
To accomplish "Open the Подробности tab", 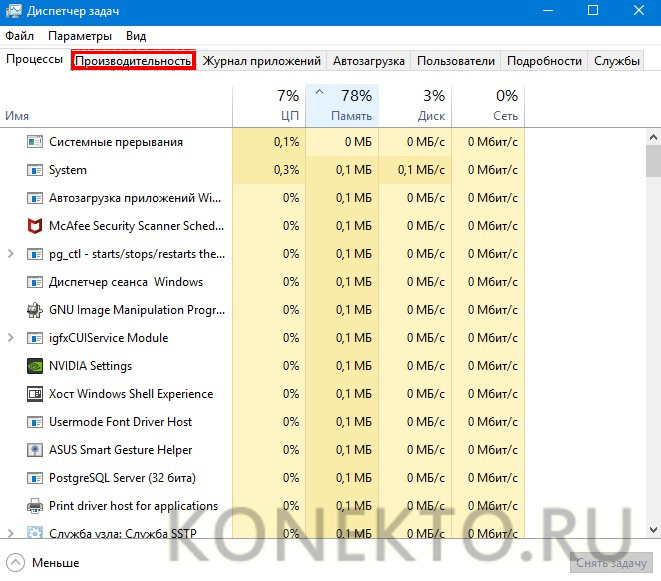I will [544, 61].
